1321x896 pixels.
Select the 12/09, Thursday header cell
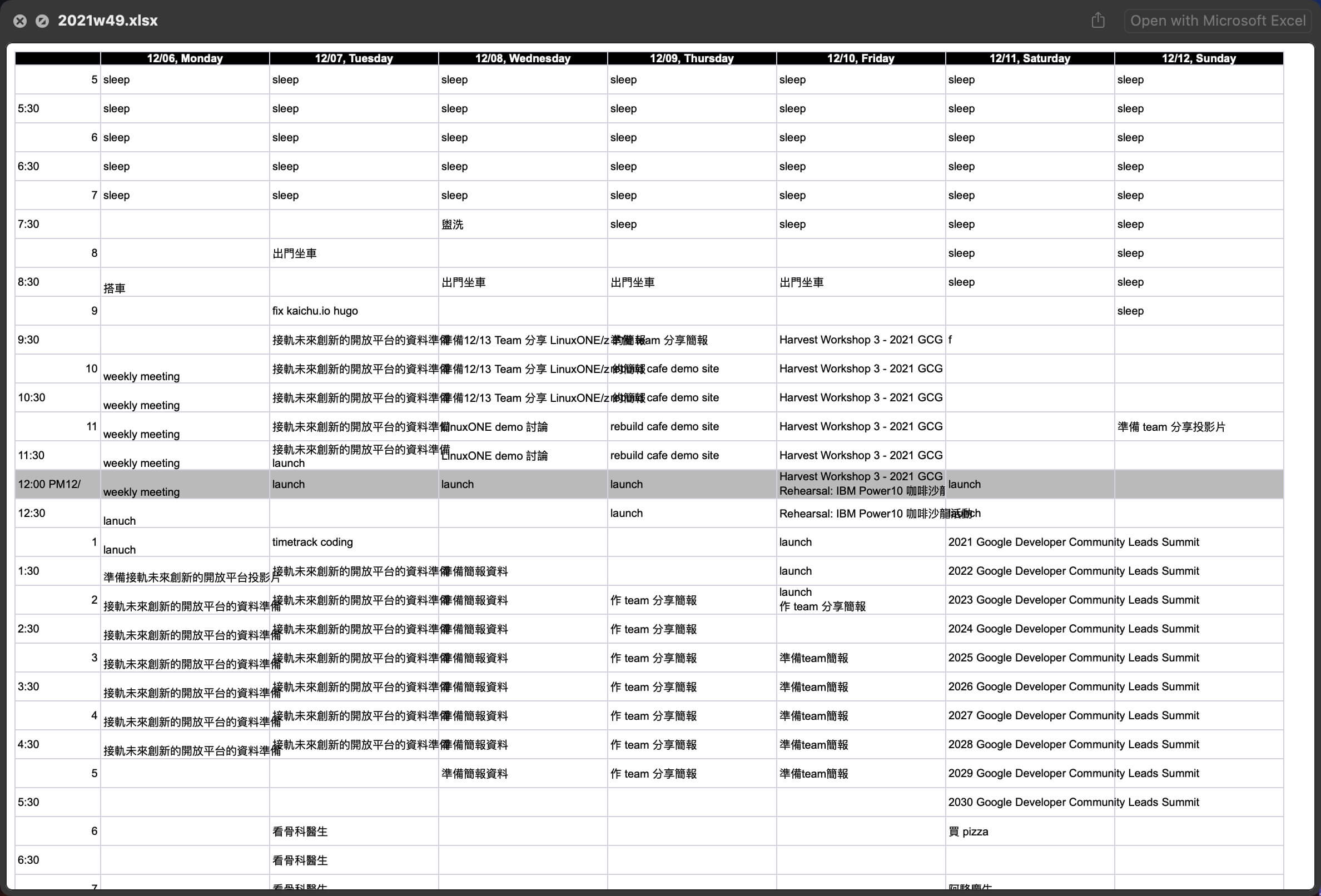click(691, 58)
